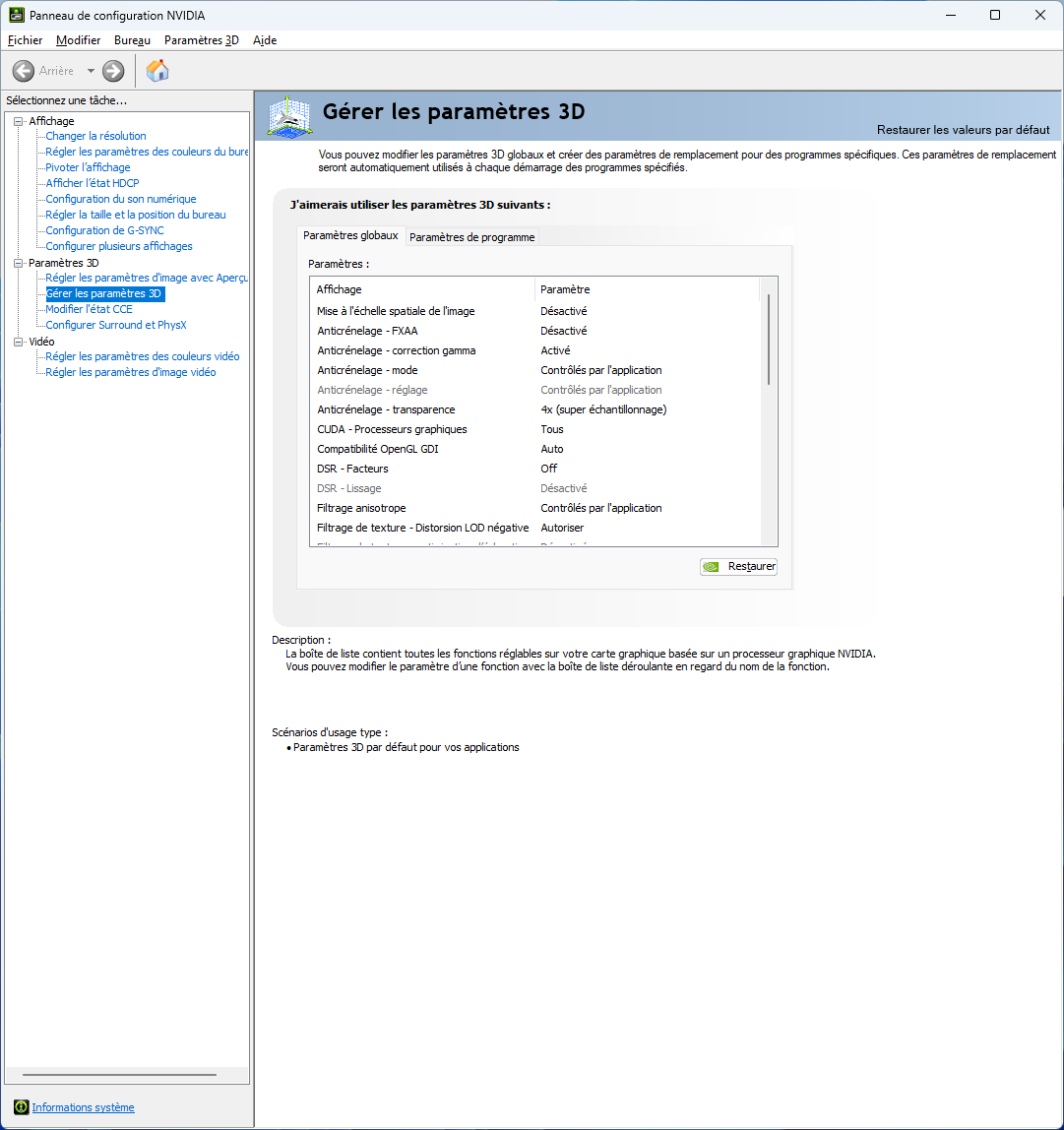This screenshot has width=1064, height=1130.
Task: Click the 4x (super échantillonnage) value
Action: tap(603, 409)
